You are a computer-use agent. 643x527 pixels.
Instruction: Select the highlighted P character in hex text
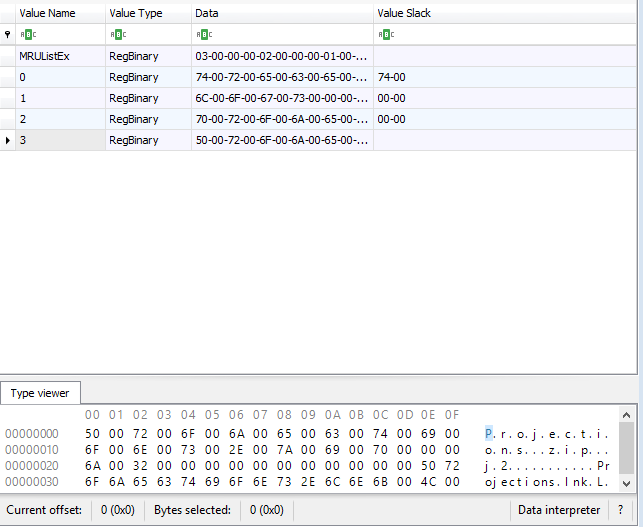[489, 433]
